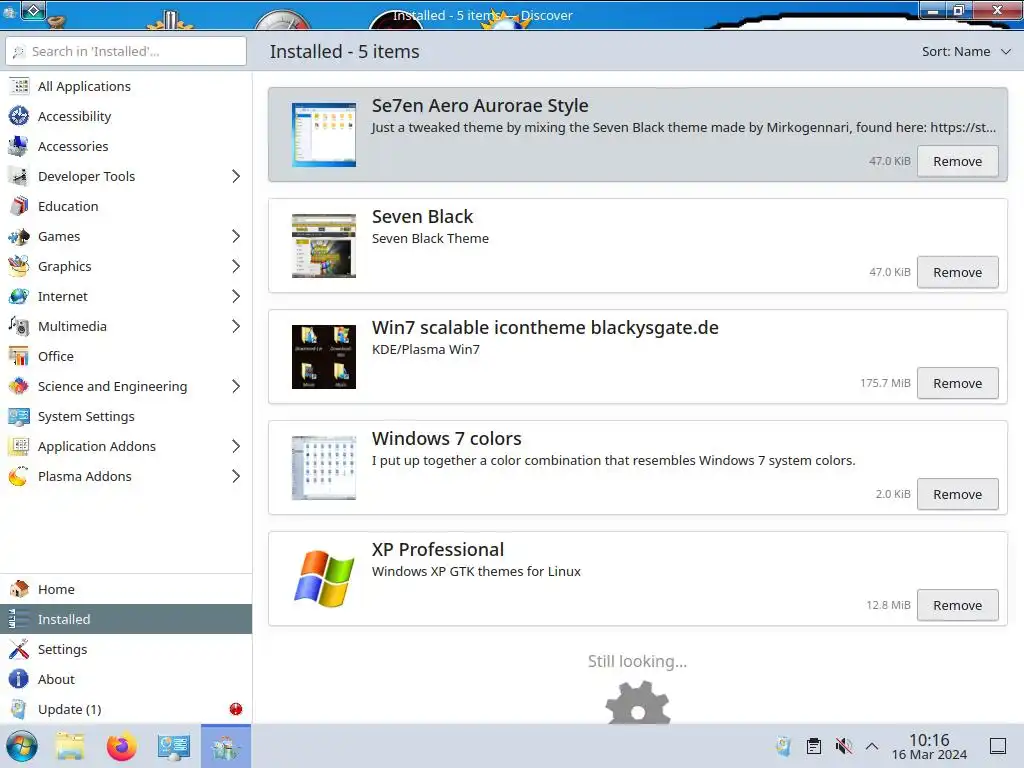This screenshot has width=1024, height=768.
Task: Expand the Graphics category chevron
Action: 236,266
